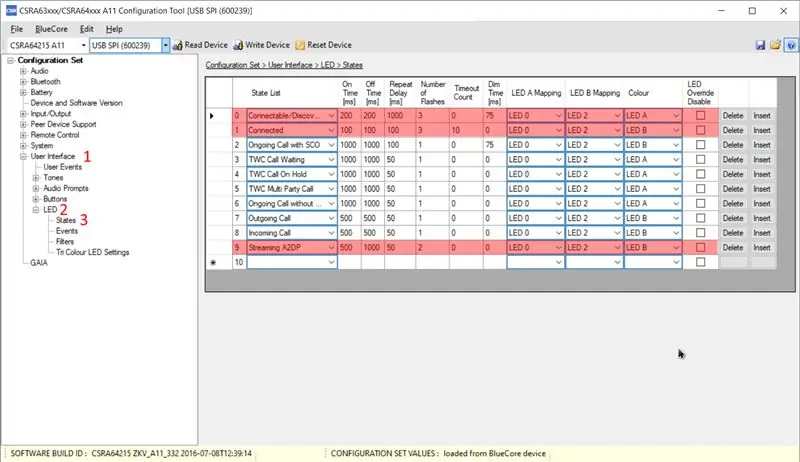Image resolution: width=800 pixels, height=462 pixels.
Task: Check LED Override Disable for Streaming A2DP row
Action: (701, 247)
